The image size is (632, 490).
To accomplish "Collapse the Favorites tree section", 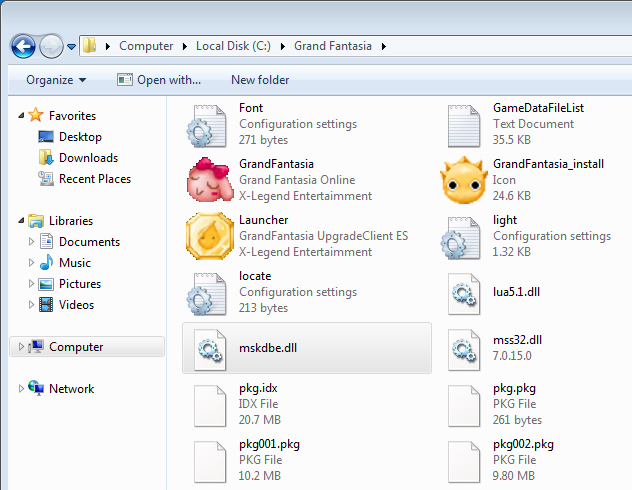I will click(x=21, y=116).
